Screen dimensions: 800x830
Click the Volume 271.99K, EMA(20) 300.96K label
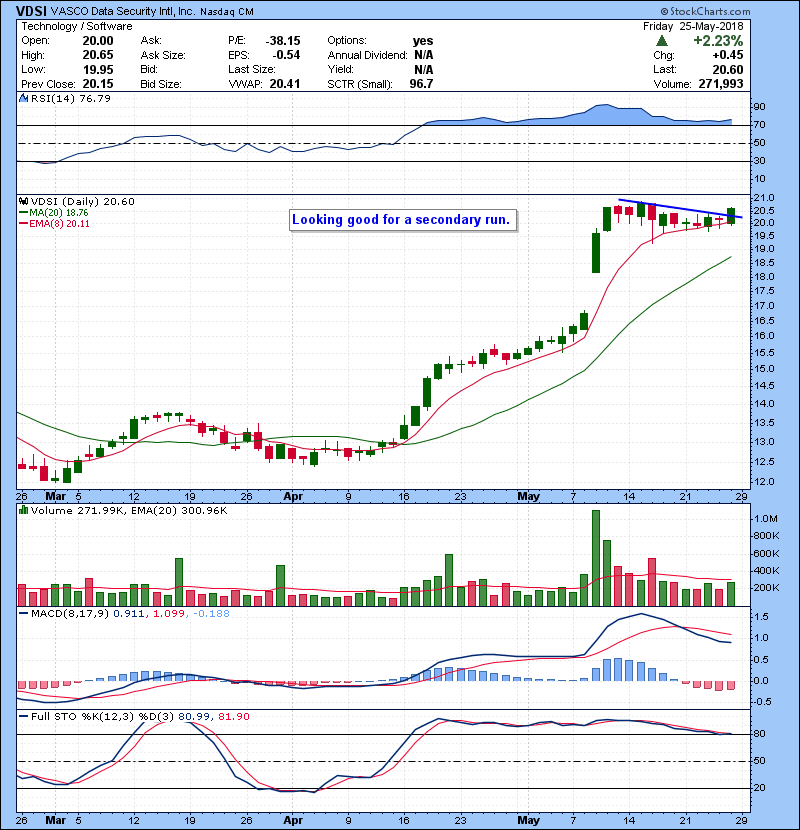point(129,510)
